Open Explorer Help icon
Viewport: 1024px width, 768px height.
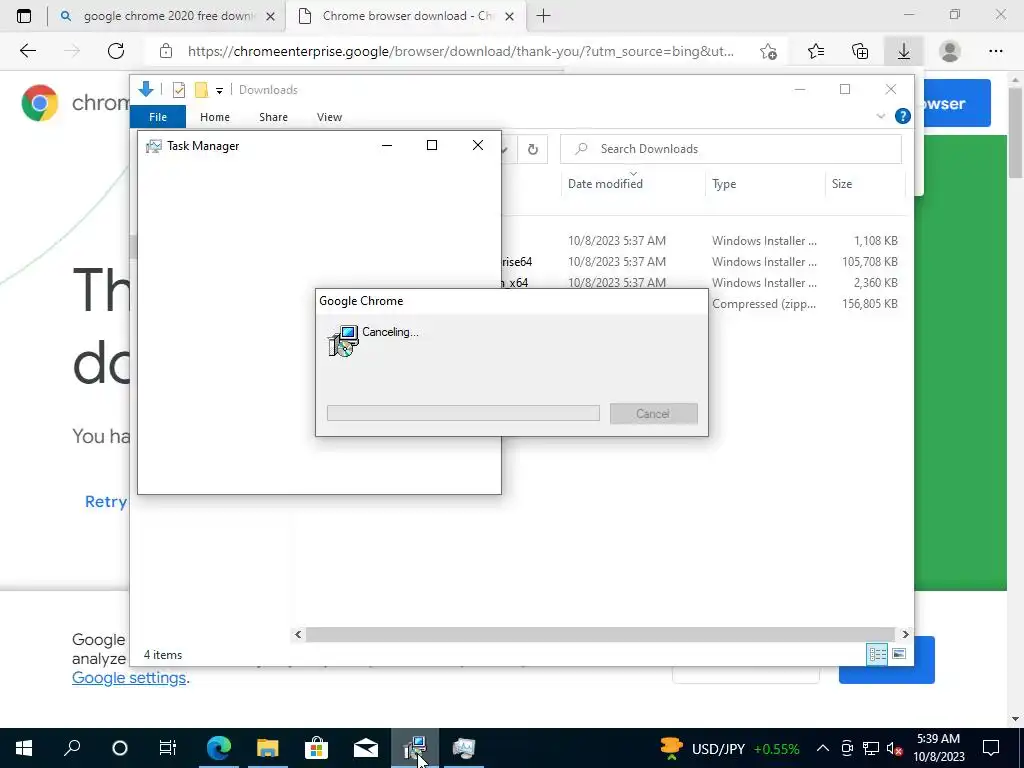[x=903, y=116]
